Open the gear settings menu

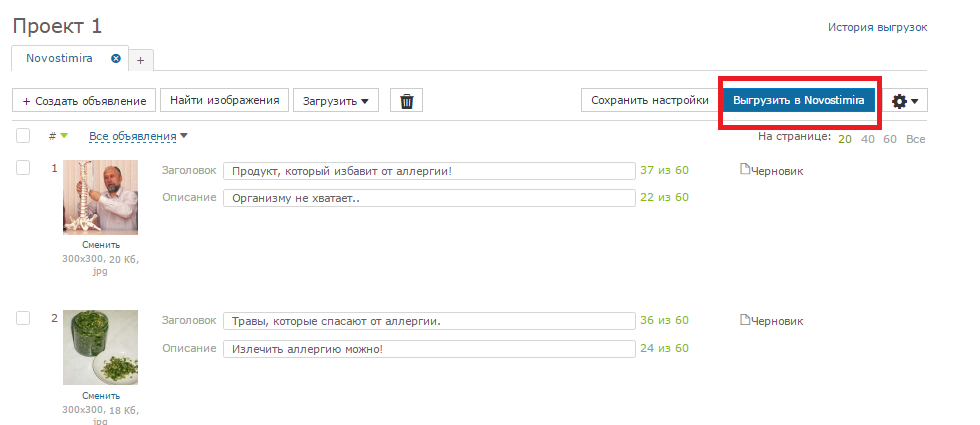[904, 101]
